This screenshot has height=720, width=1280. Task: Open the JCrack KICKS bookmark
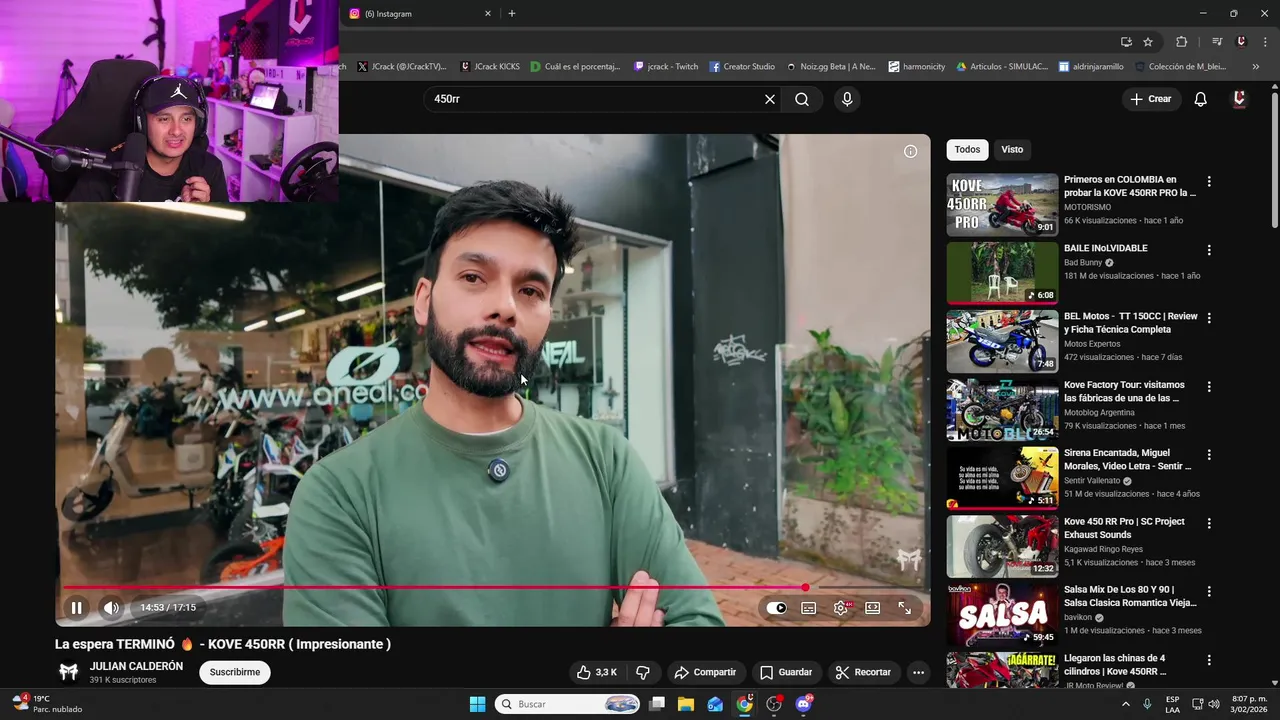[490, 67]
